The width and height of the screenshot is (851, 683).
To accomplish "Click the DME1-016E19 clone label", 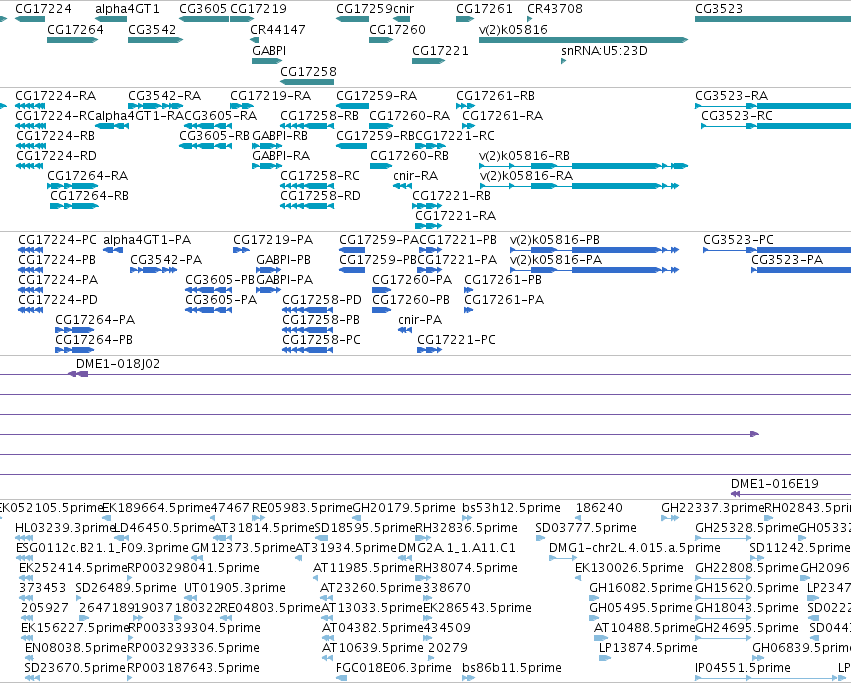I will pyautogui.click(x=774, y=484).
